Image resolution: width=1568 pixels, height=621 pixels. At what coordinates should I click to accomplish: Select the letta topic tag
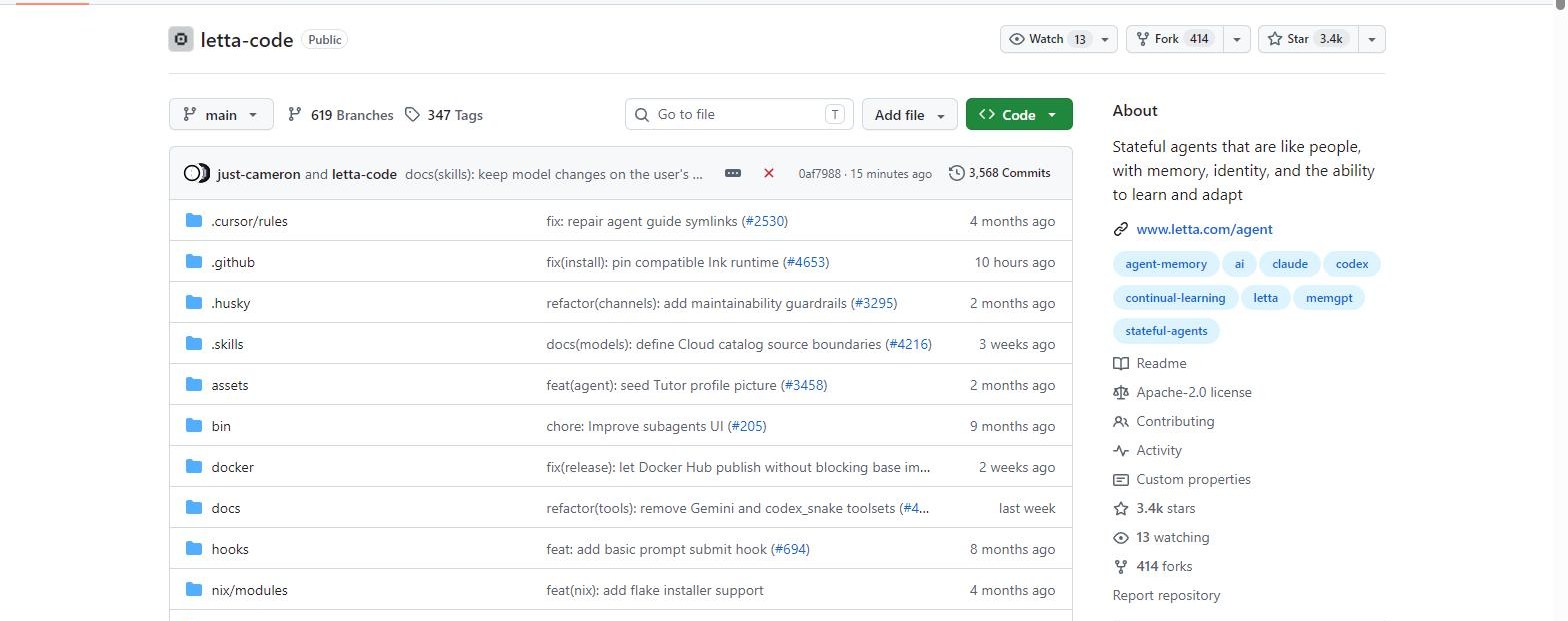[x=1265, y=298]
